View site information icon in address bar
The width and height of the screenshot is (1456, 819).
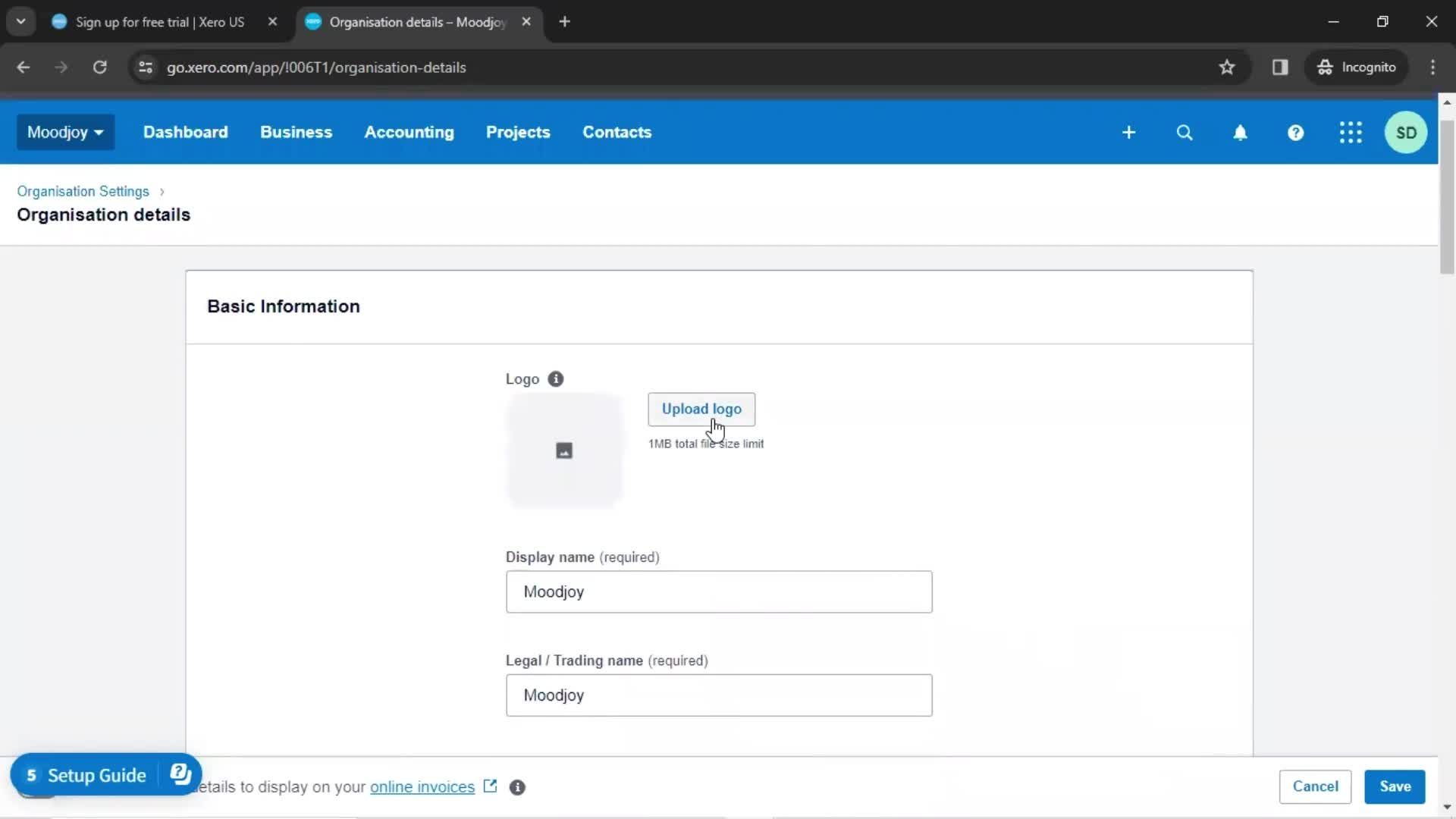coord(146,67)
